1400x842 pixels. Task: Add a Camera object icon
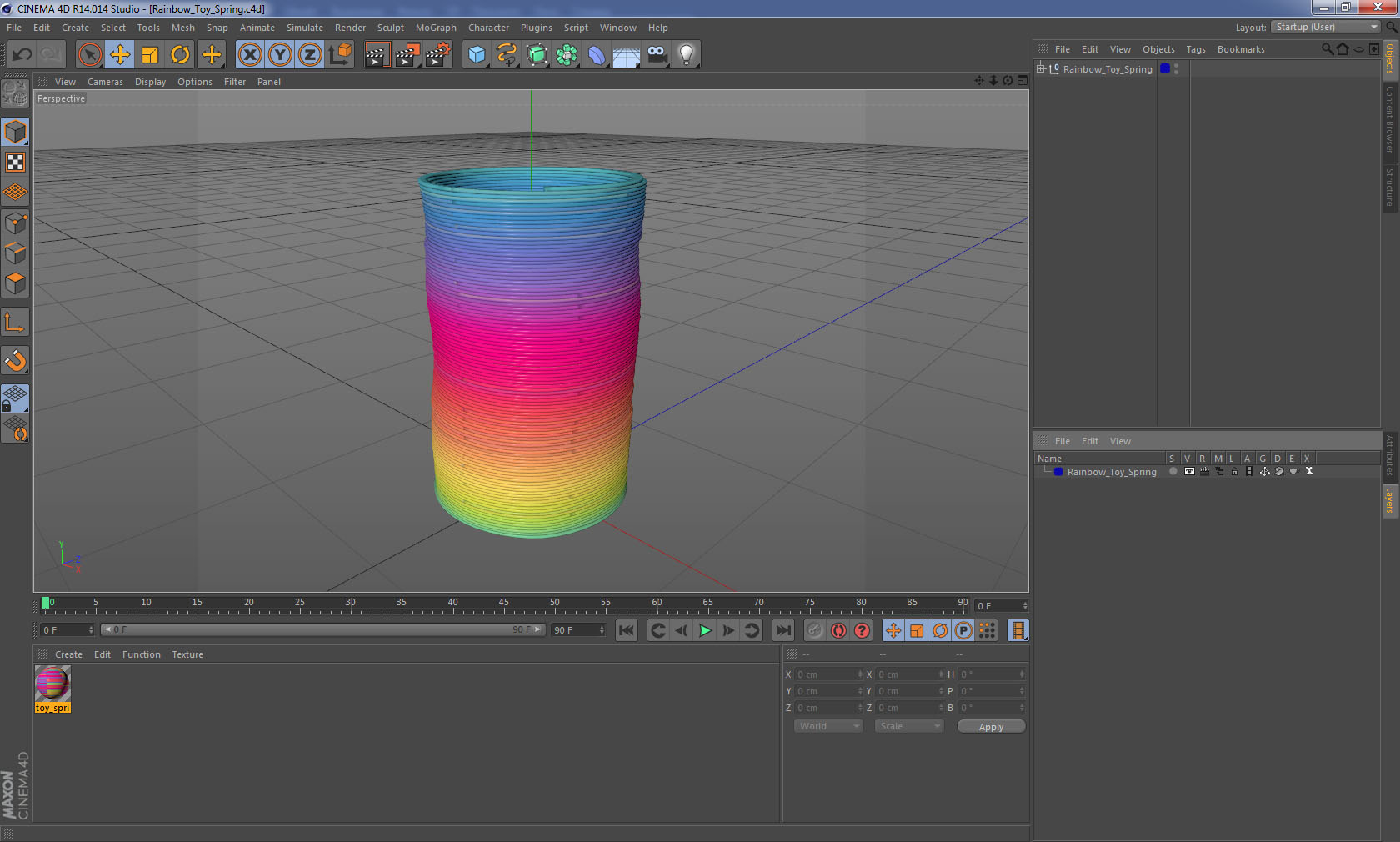pyautogui.click(x=657, y=55)
